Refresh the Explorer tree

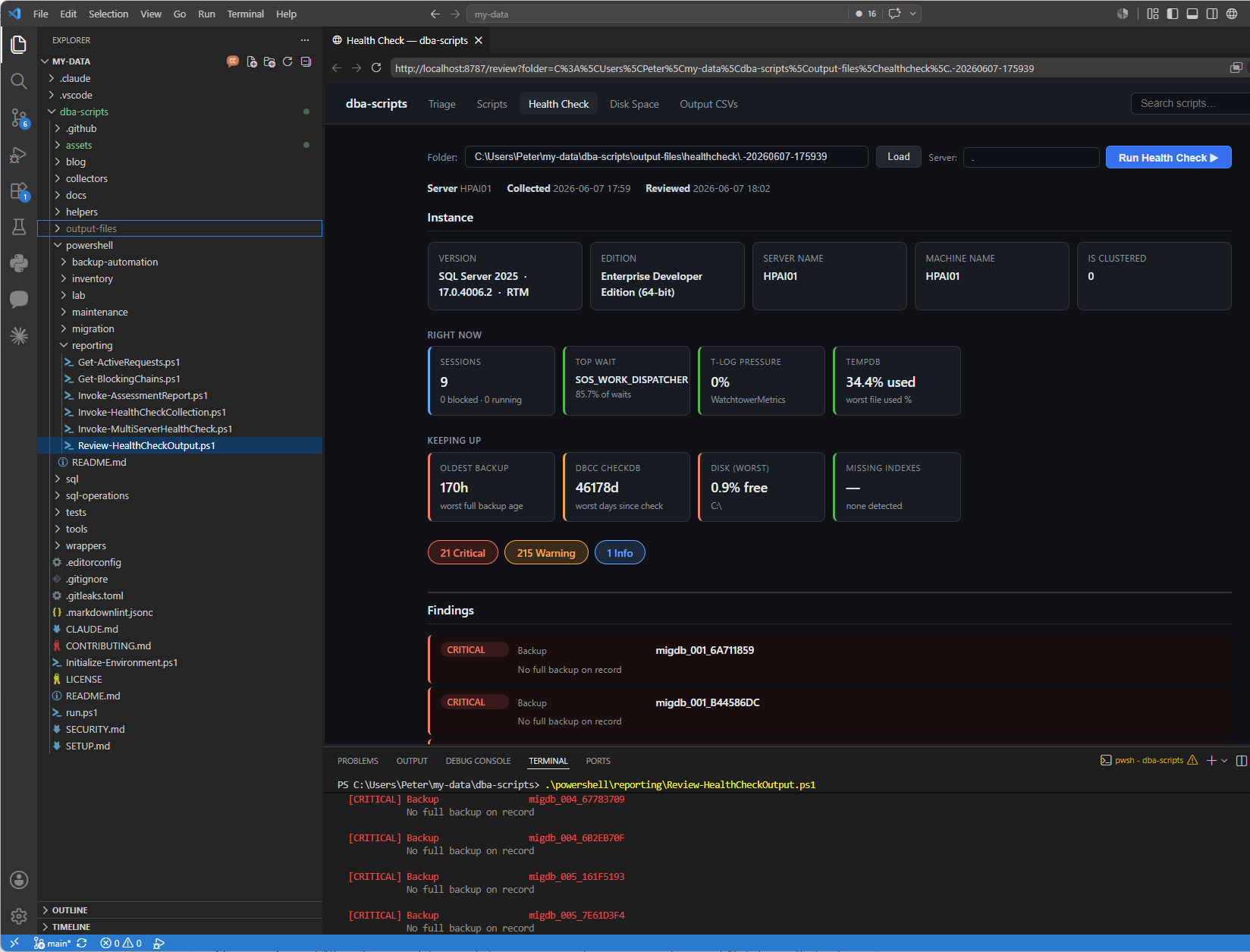(287, 61)
